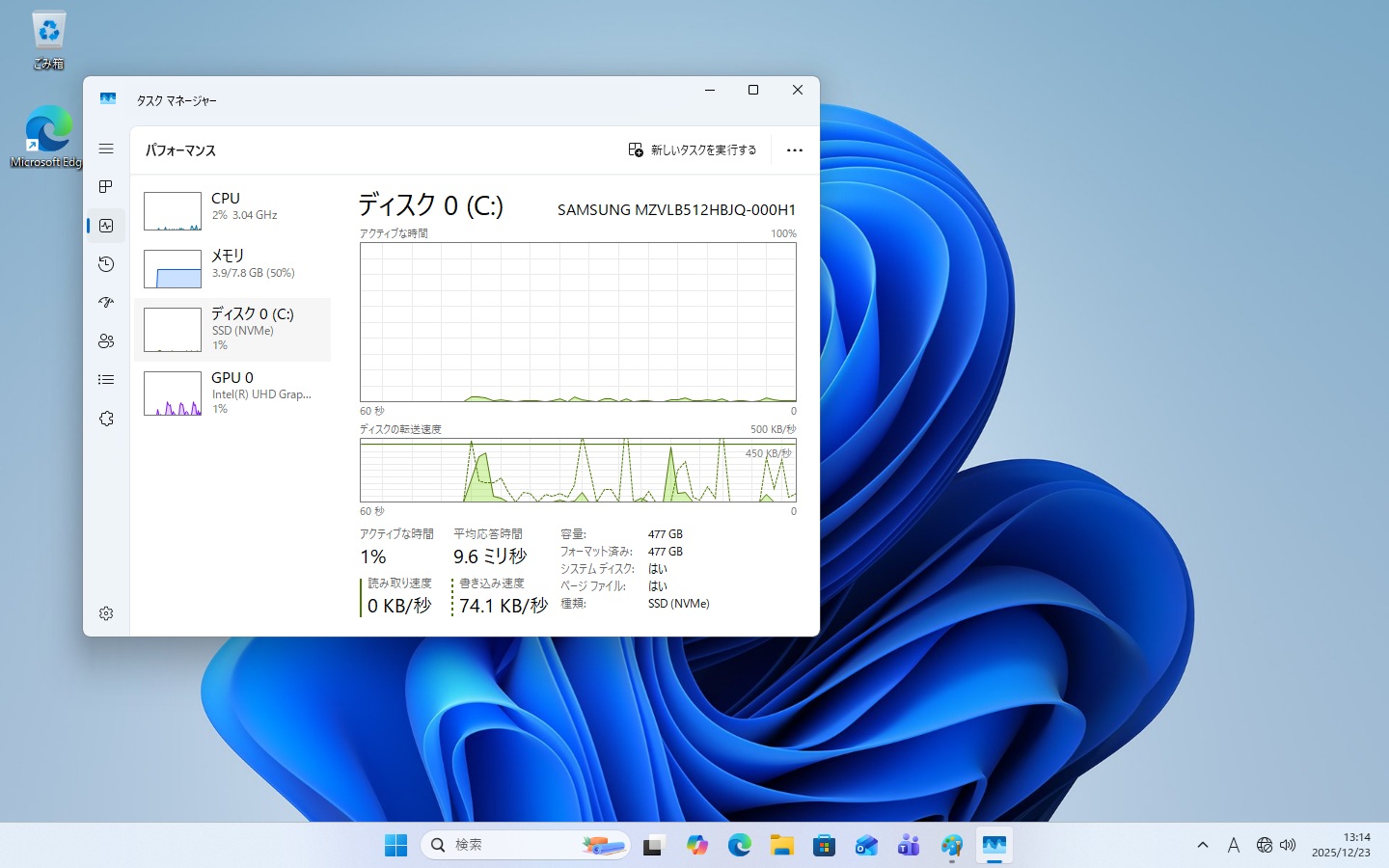Open the Startup apps page icon
The height and width of the screenshot is (868, 1389).
pos(106,303)
